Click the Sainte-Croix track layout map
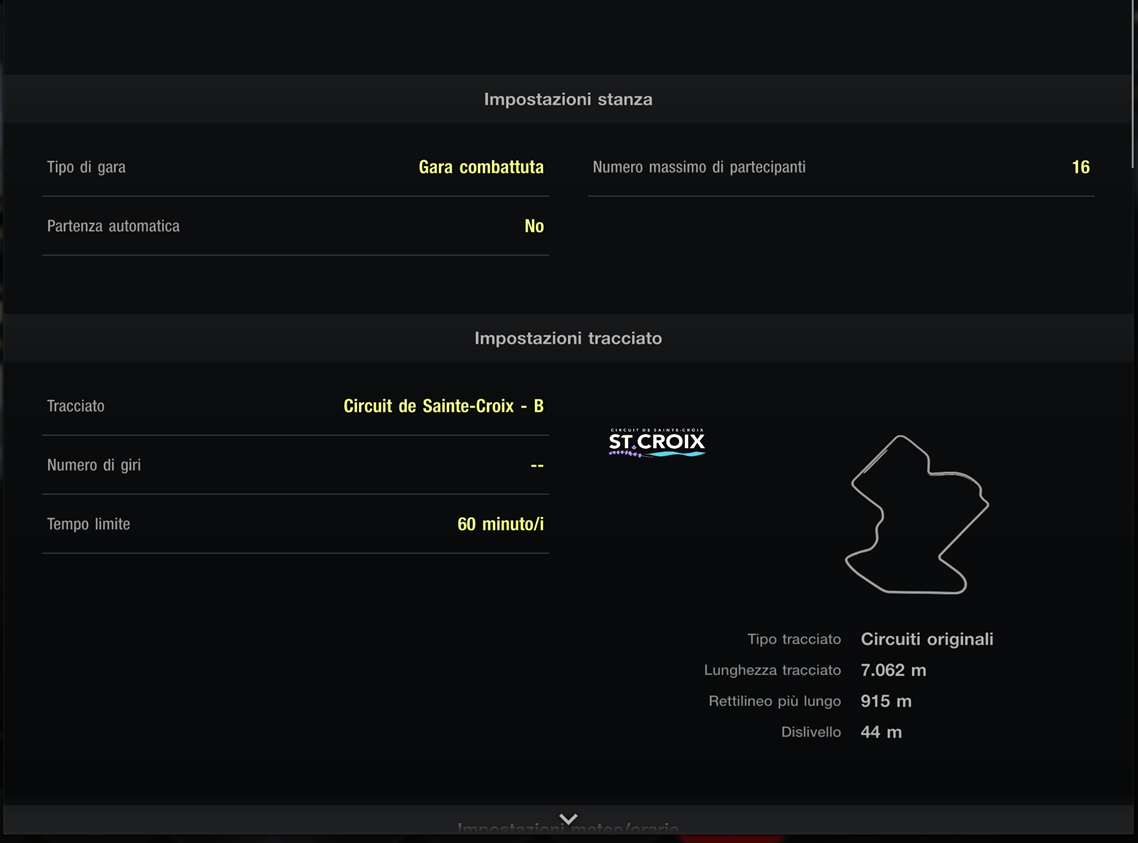Screen dimensions: 1138x843 (x=916, y=514)
